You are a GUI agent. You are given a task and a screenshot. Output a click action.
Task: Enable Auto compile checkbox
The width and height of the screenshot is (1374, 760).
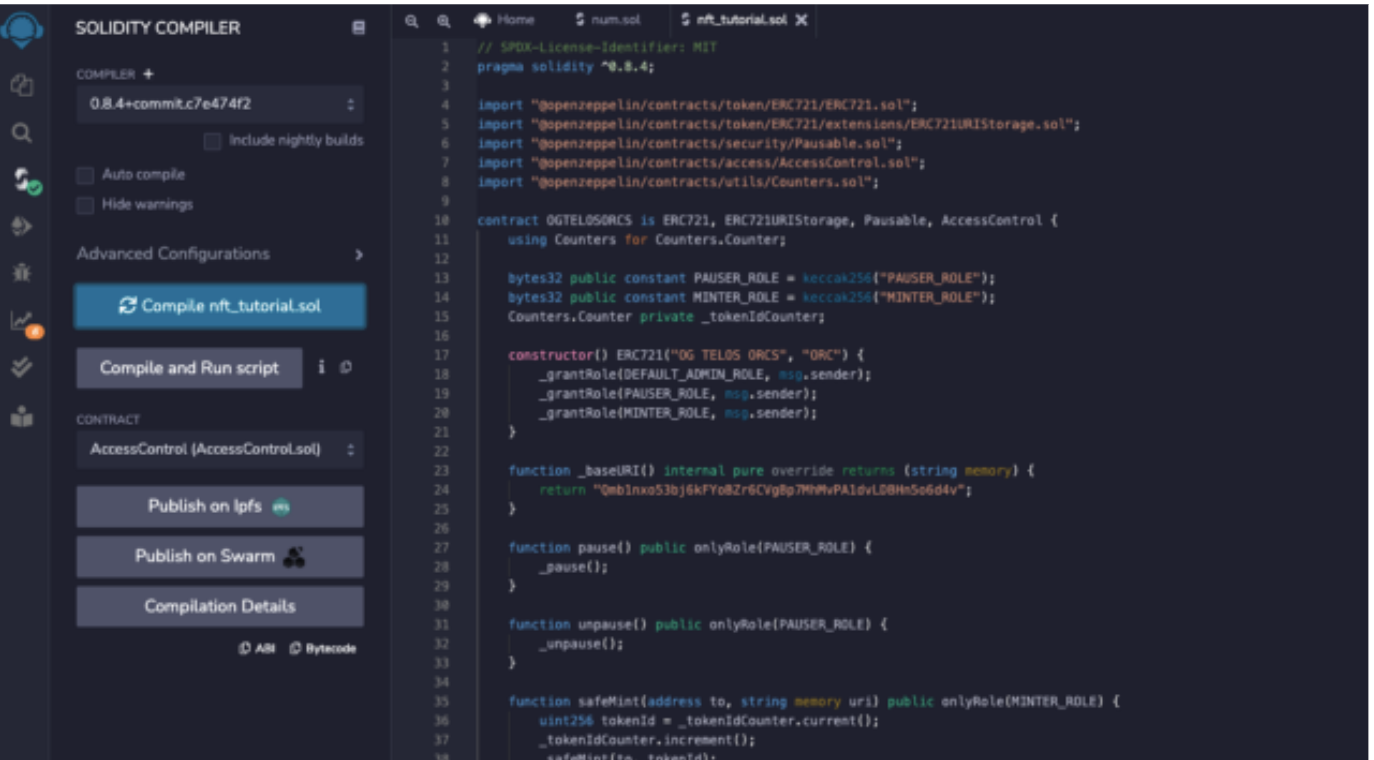tap(85, 175)
